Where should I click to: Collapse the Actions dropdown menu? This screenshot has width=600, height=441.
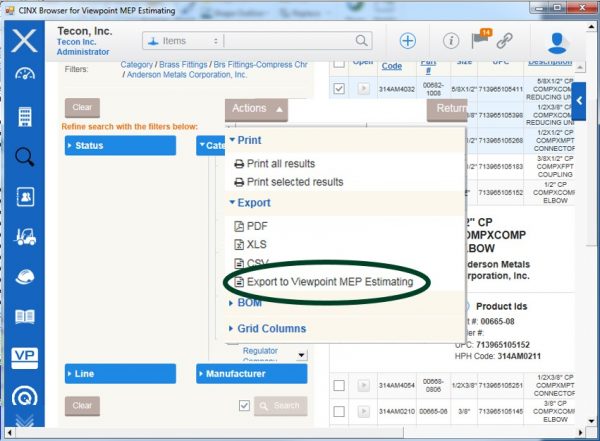tap(256, 109)
